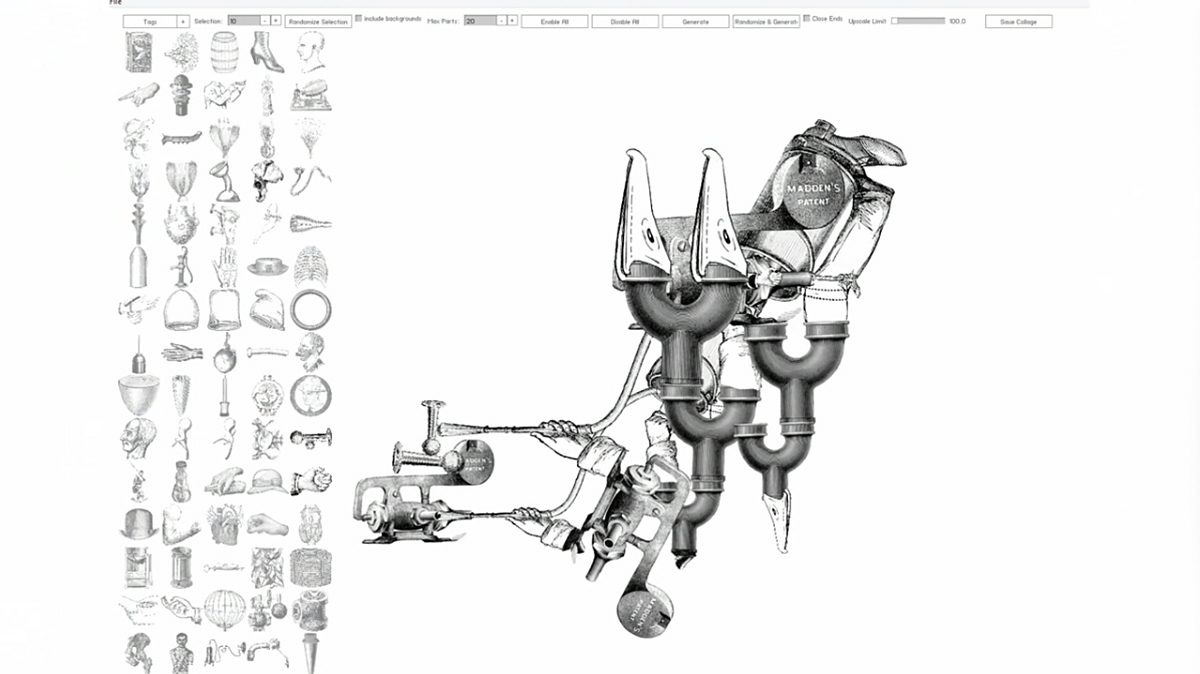Click the Generate button
The width and height of the screenshot is (1200, 674).
tap(695, 21)
